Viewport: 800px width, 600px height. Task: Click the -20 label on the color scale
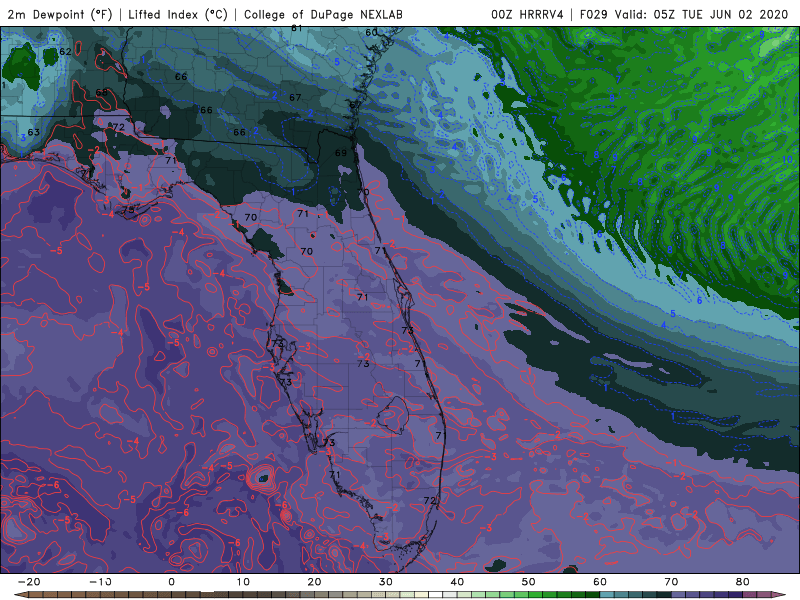29,582
